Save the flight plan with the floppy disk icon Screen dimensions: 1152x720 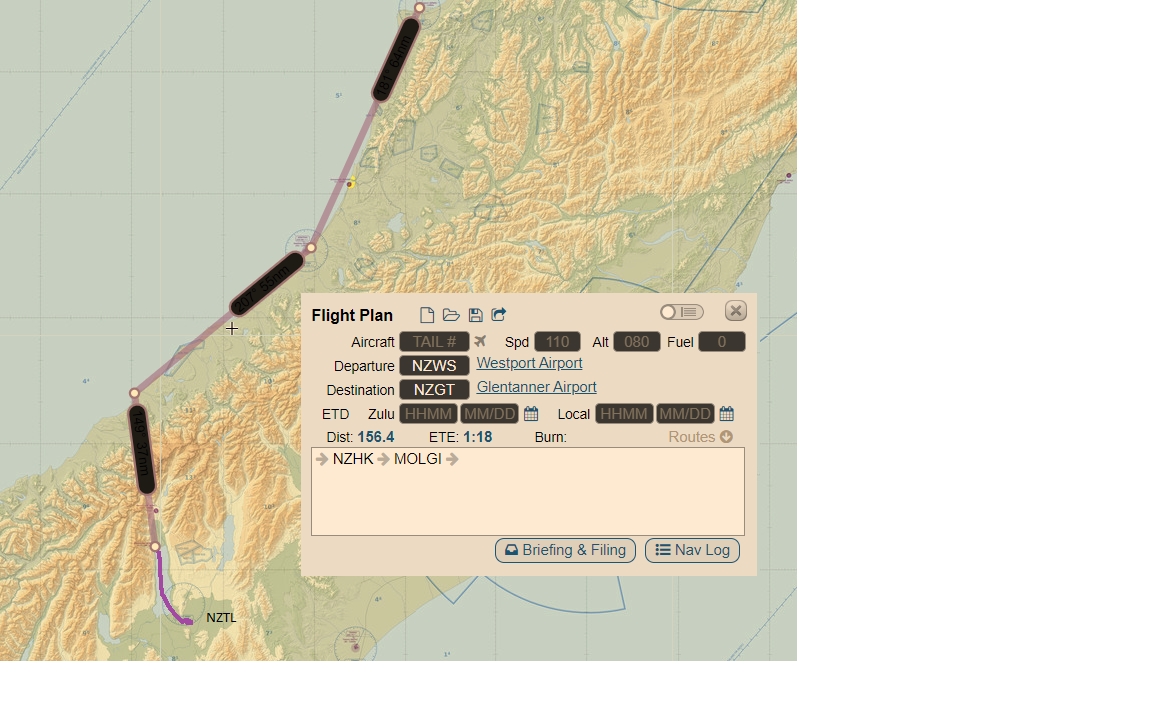tap(475, 315)
